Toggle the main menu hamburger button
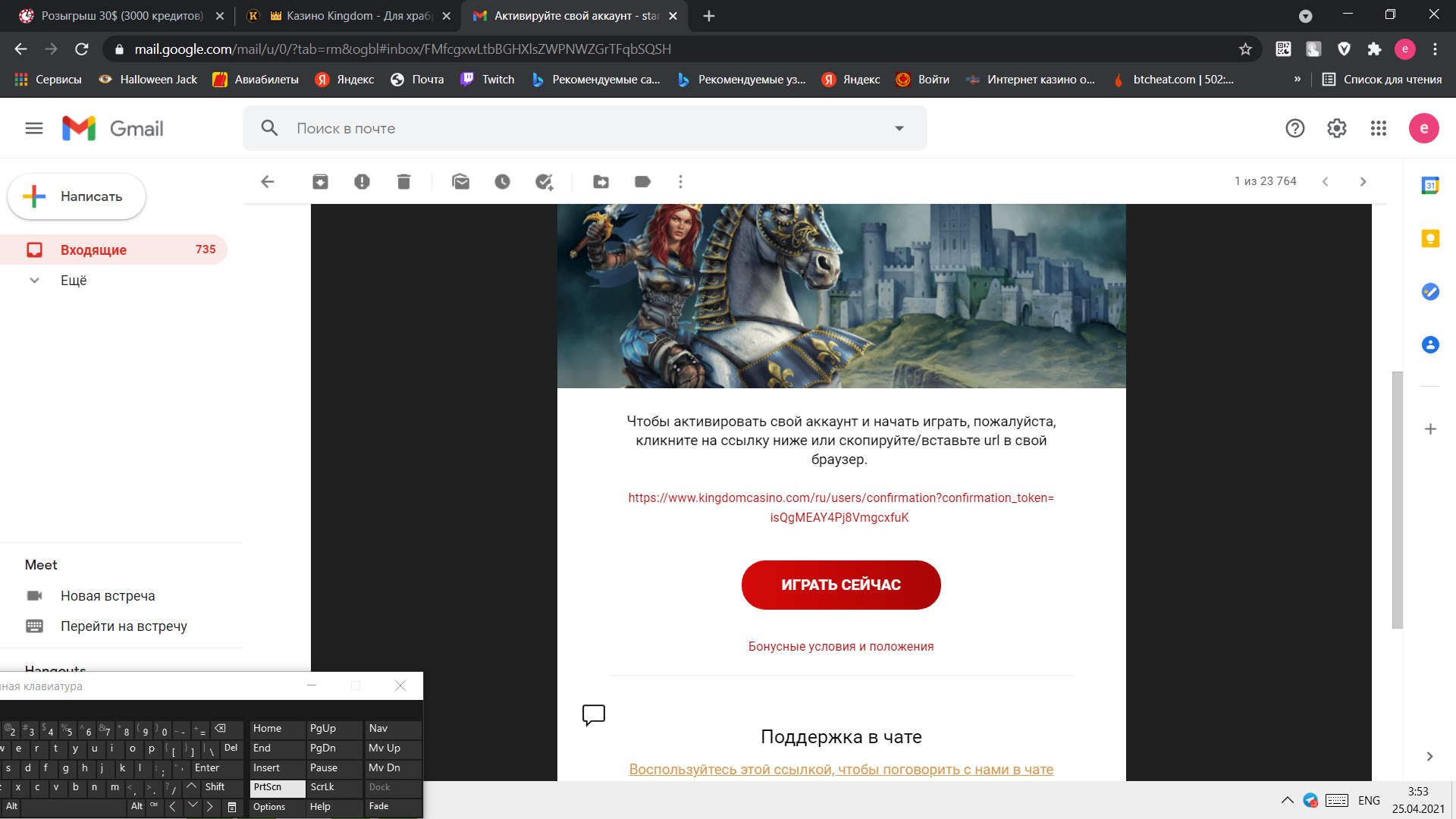Viewport: 1456px width, 819px height. point(34,128)
